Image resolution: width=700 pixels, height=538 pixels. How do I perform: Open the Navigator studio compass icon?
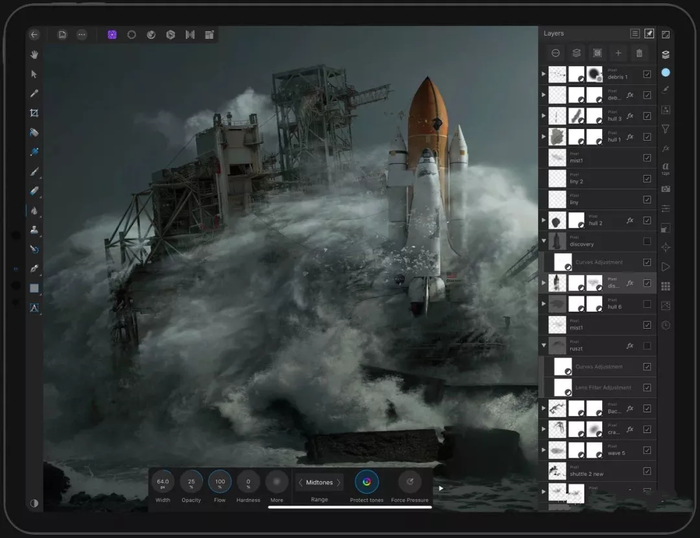click(x=666, y=247)
